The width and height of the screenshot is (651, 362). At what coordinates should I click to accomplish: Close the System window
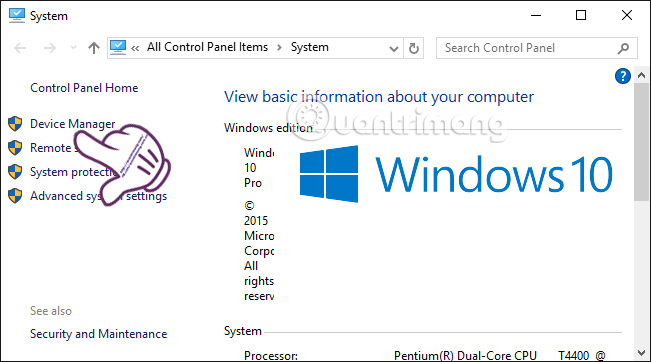[x=627, y=15]
